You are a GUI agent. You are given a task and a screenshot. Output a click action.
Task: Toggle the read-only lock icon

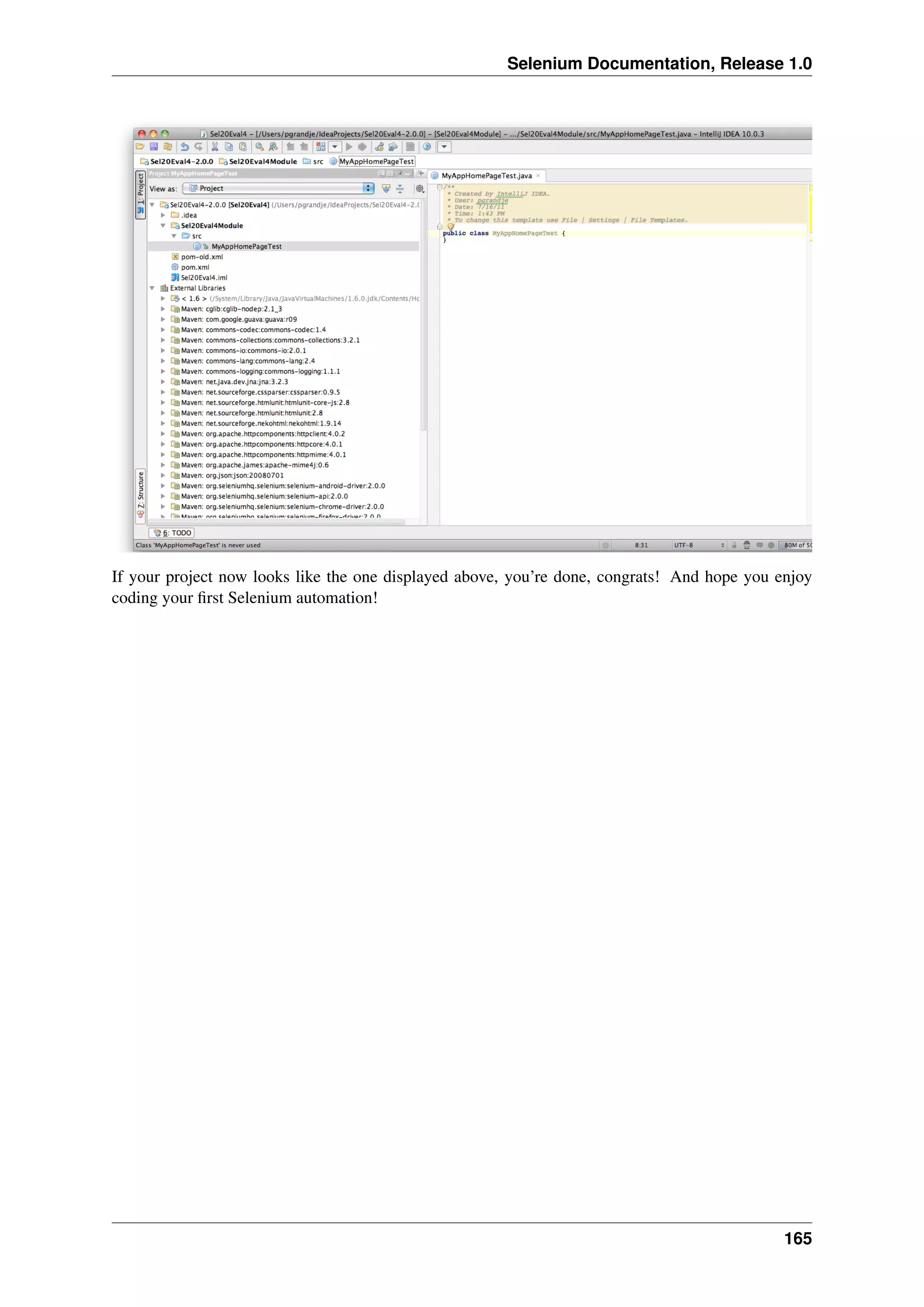point(734,545)
